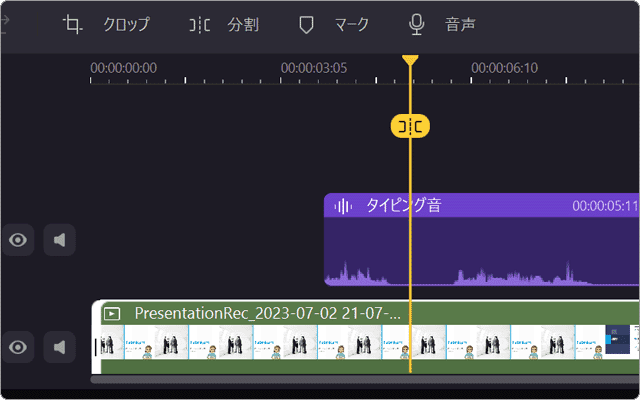Mute the PresentationRec video track
640x400 pixels.
point(60,347)
